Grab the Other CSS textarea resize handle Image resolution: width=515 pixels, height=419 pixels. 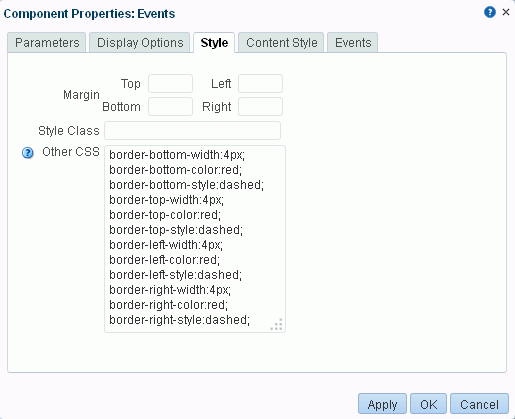(276, 324)
